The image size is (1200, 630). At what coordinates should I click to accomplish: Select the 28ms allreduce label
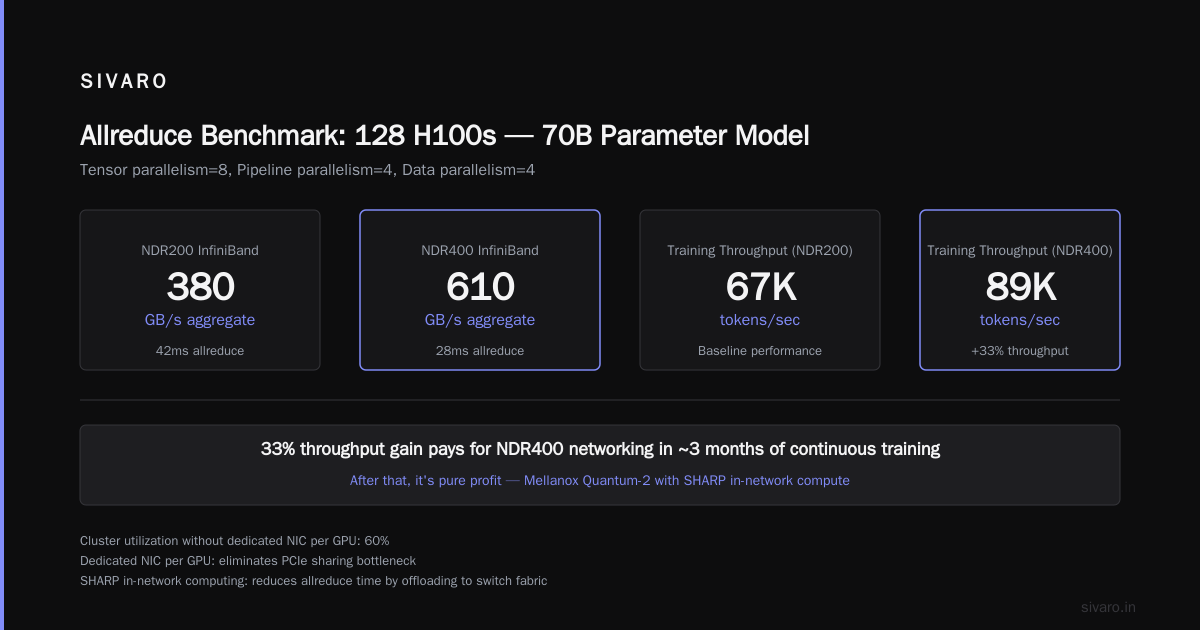480,351
